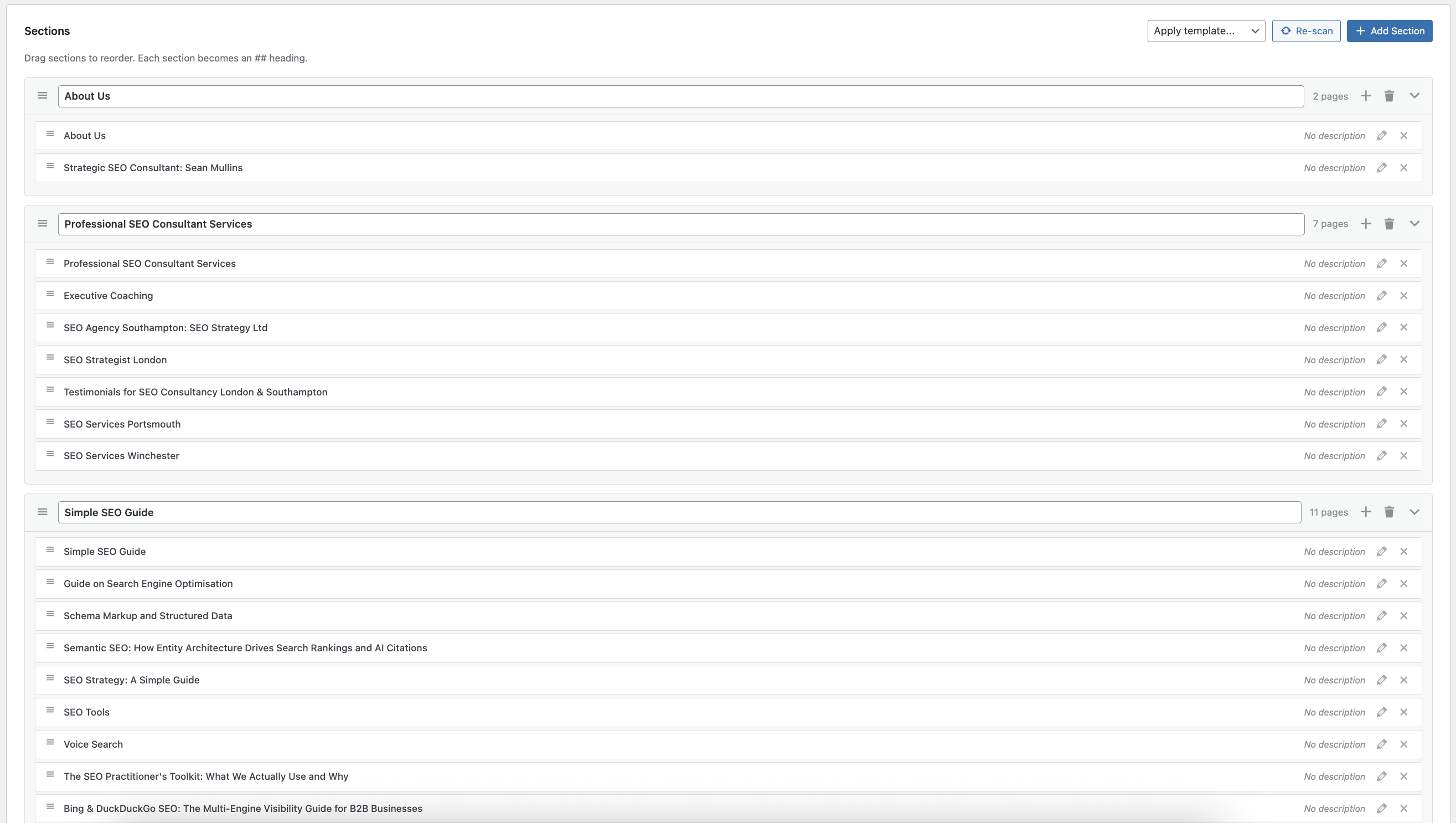Screen dimensions: 1456x823
Task: Delete the About Us section
Action: pyautogui.click(x=1390, y=96)
